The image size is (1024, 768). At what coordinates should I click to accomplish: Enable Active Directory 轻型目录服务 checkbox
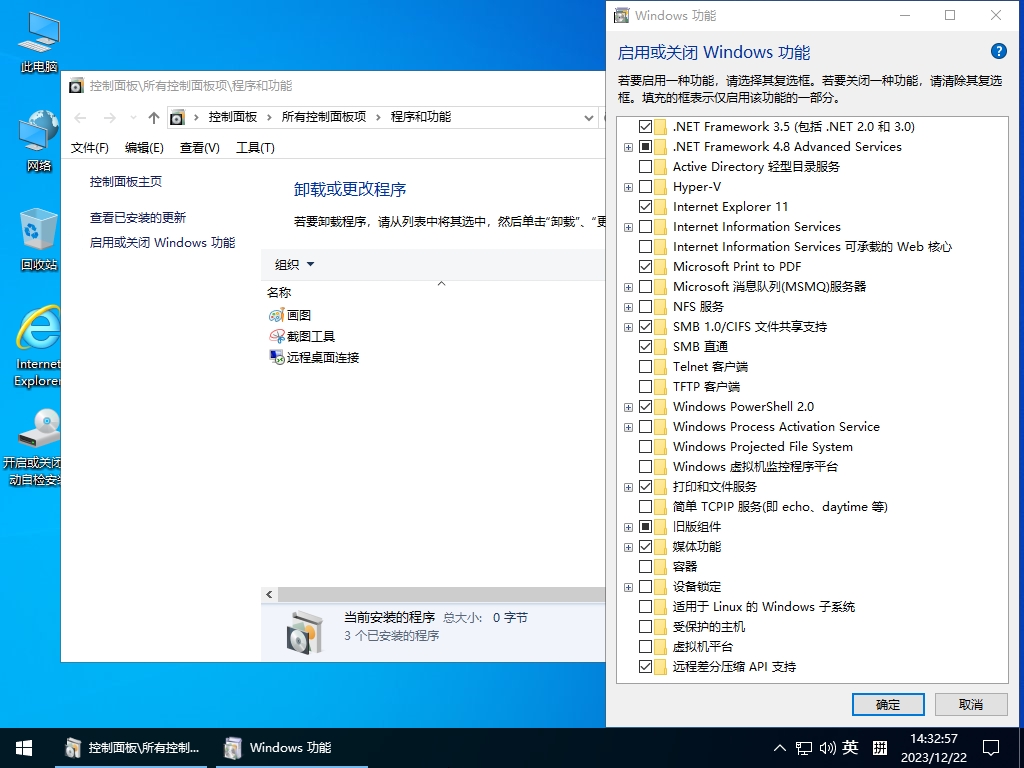(645, 167)
